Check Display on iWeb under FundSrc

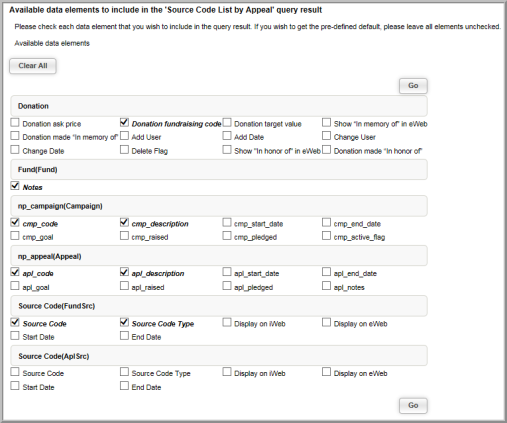coord(227,322)
